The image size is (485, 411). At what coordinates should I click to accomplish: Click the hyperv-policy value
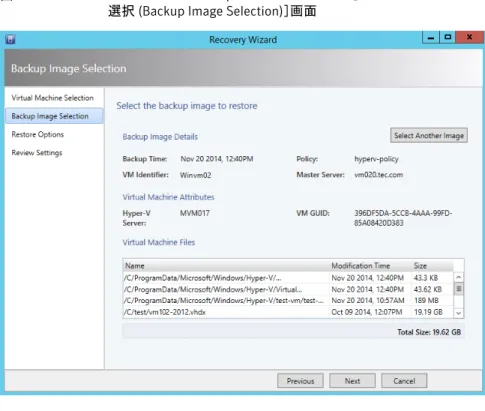(376, 159)
